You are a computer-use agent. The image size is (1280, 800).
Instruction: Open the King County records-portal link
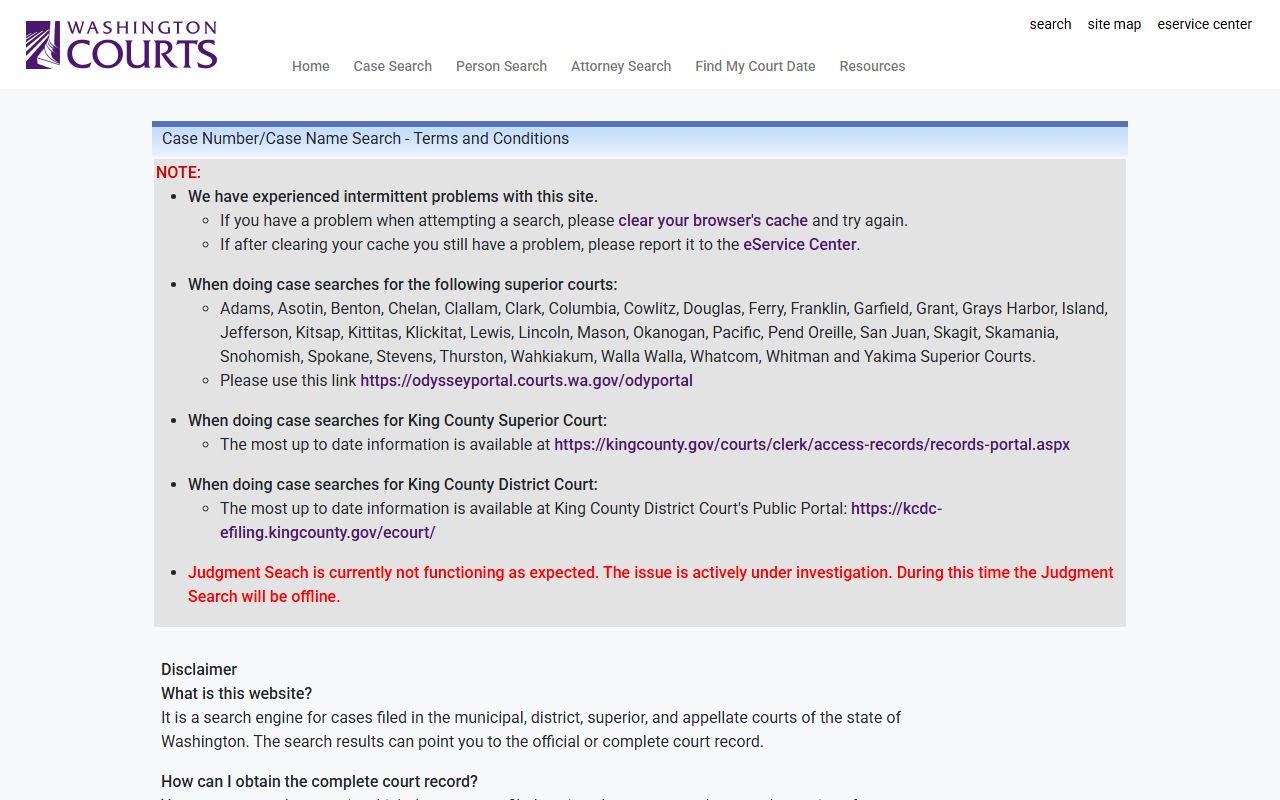coord(812,444)
